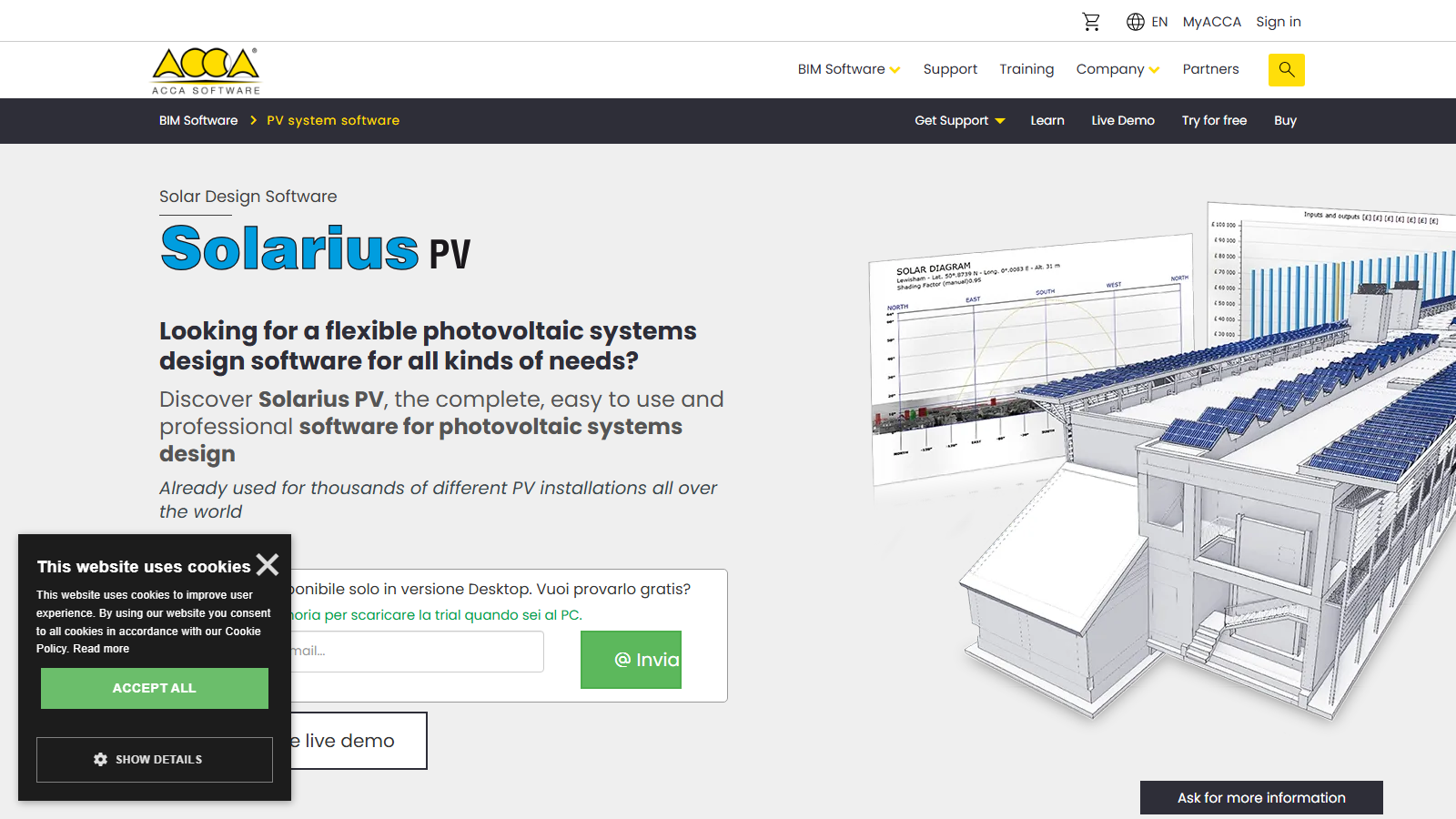
Task: Click the Sign in link
Action: pos(1279,22)
